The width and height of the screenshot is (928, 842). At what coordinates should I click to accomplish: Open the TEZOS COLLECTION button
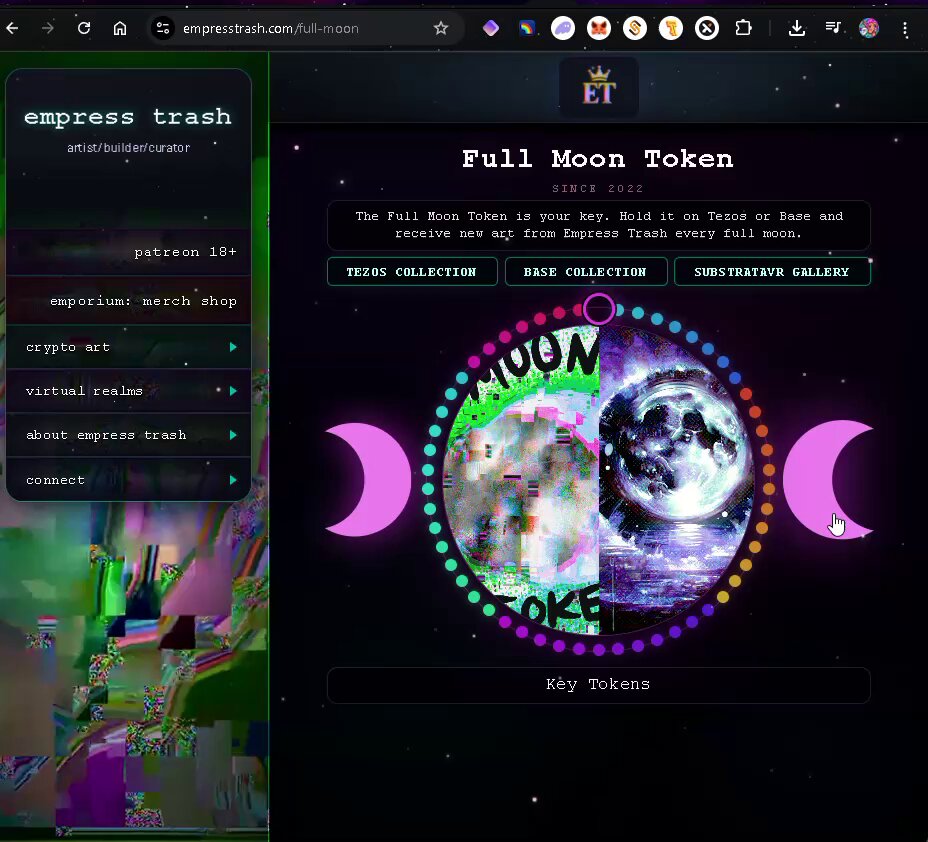[x=412, y=272]
